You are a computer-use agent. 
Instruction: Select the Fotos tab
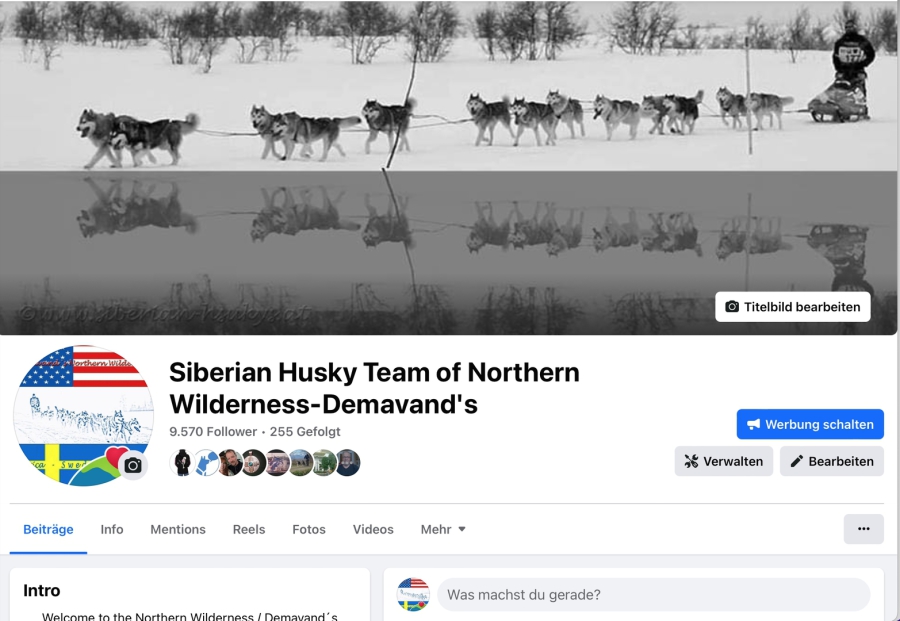tap(309, 529)
